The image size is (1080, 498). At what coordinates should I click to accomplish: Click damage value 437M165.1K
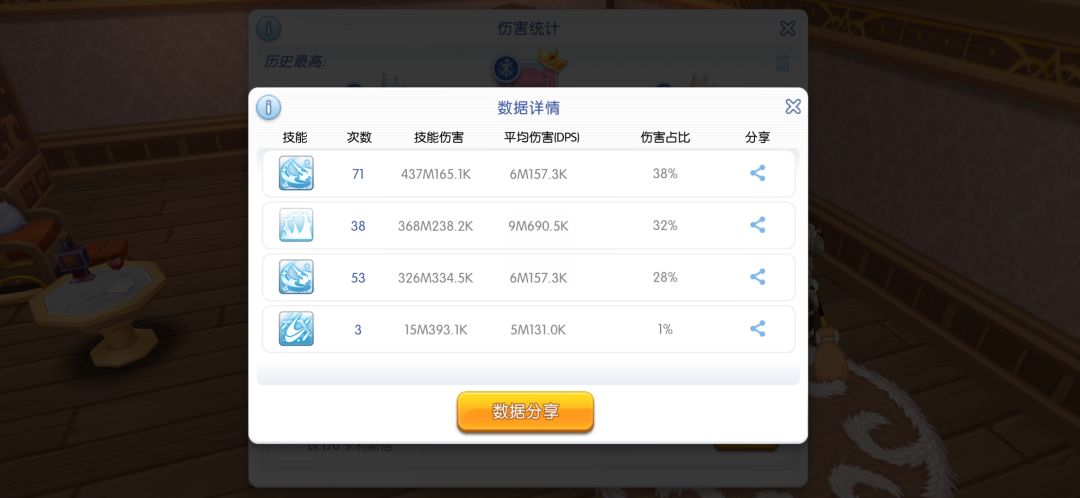coord(435,174)
